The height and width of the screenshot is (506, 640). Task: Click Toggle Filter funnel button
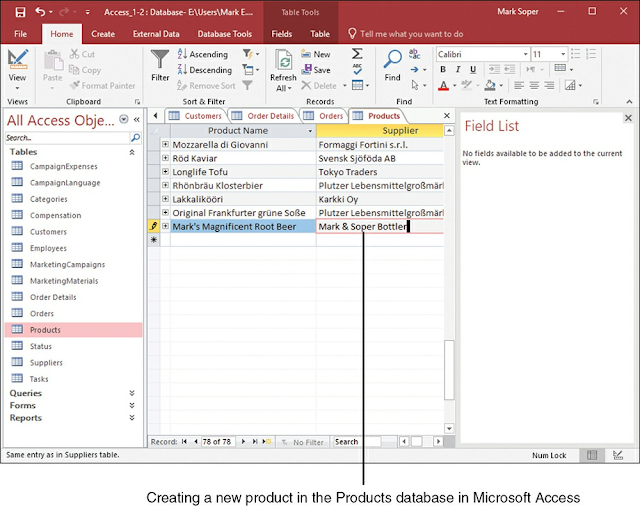pos(247,85)
